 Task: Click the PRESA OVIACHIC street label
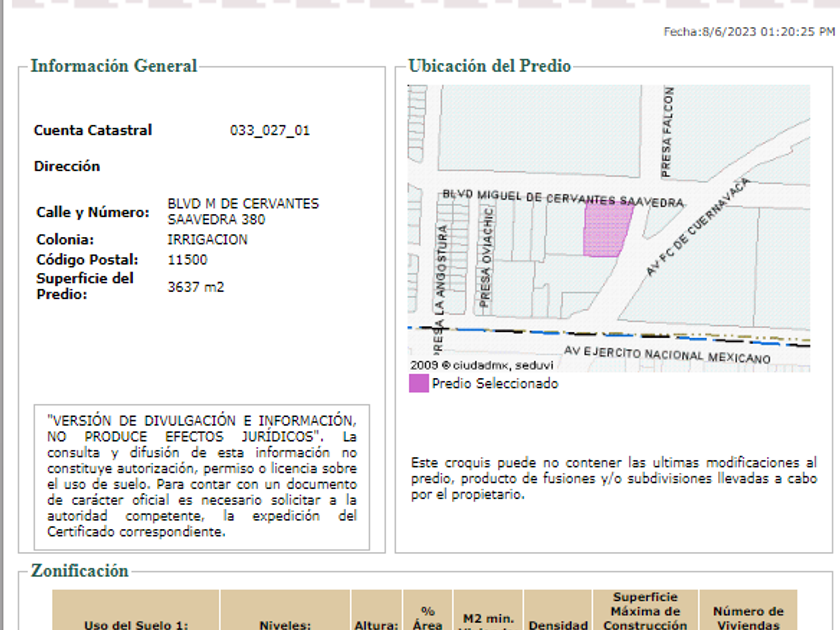[x=484, y=257]
